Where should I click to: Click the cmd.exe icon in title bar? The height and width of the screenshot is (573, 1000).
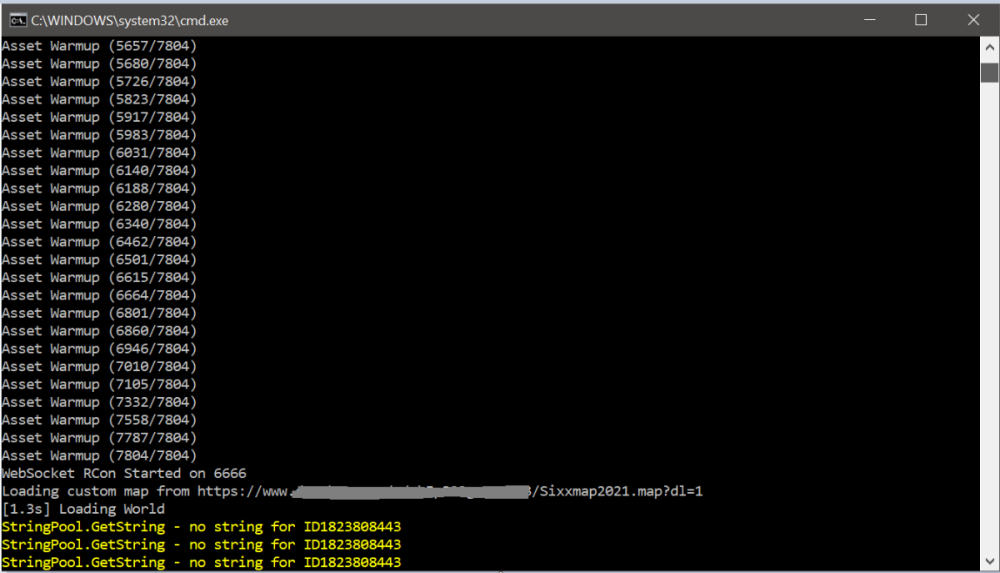click(x=16, y=19)
